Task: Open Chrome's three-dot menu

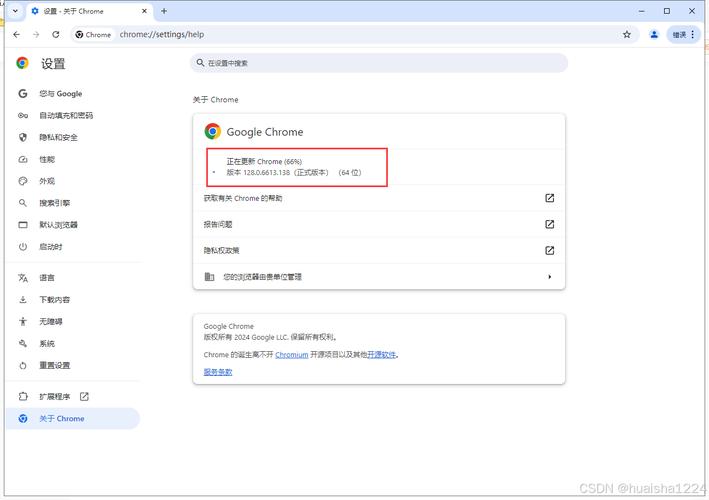Action: point(692,34)
